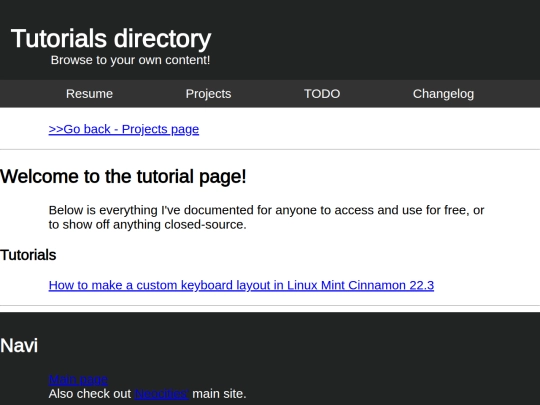Open the Resume nav item

pyautogui.click(x=89, y=94)
